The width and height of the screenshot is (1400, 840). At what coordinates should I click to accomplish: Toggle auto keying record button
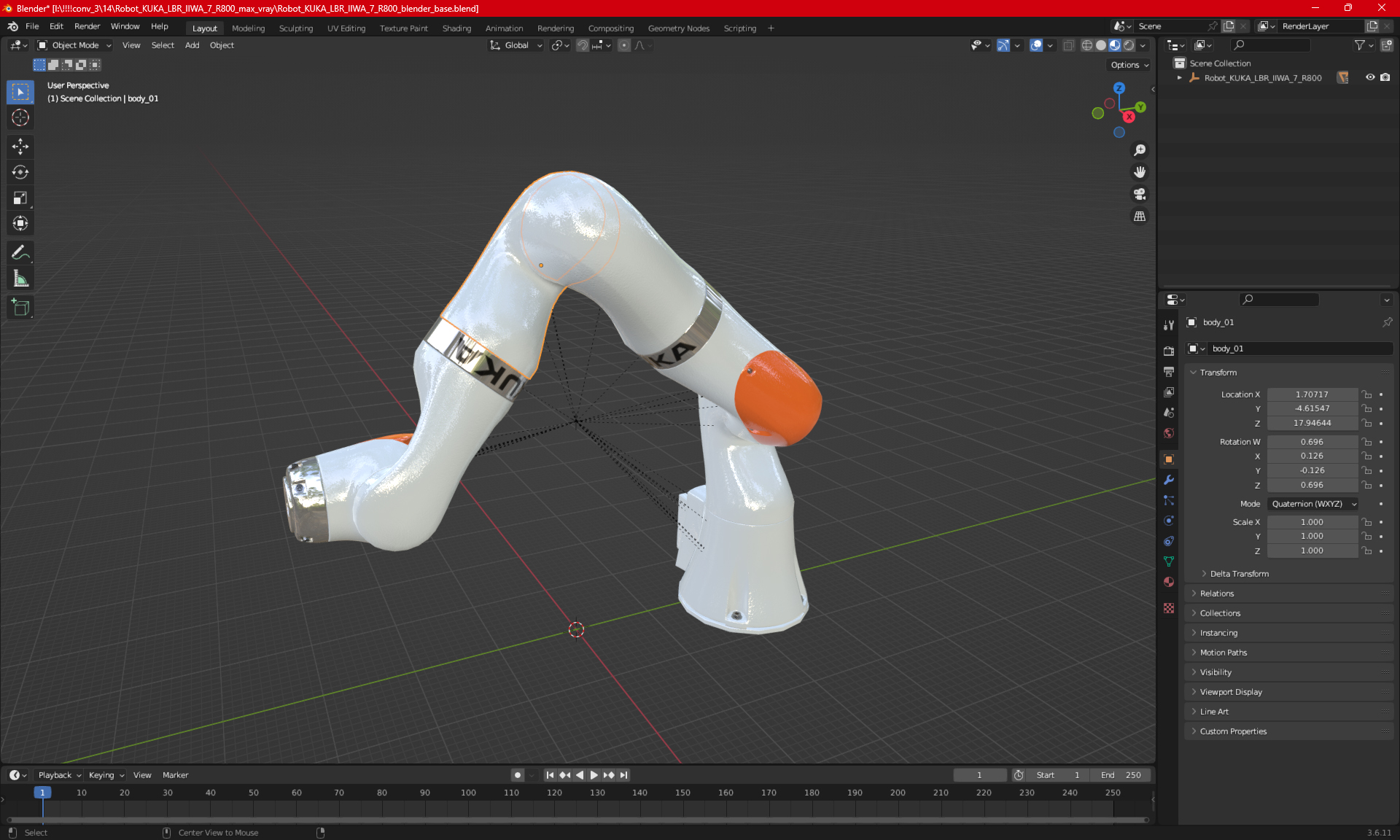(x=518, y=775)
